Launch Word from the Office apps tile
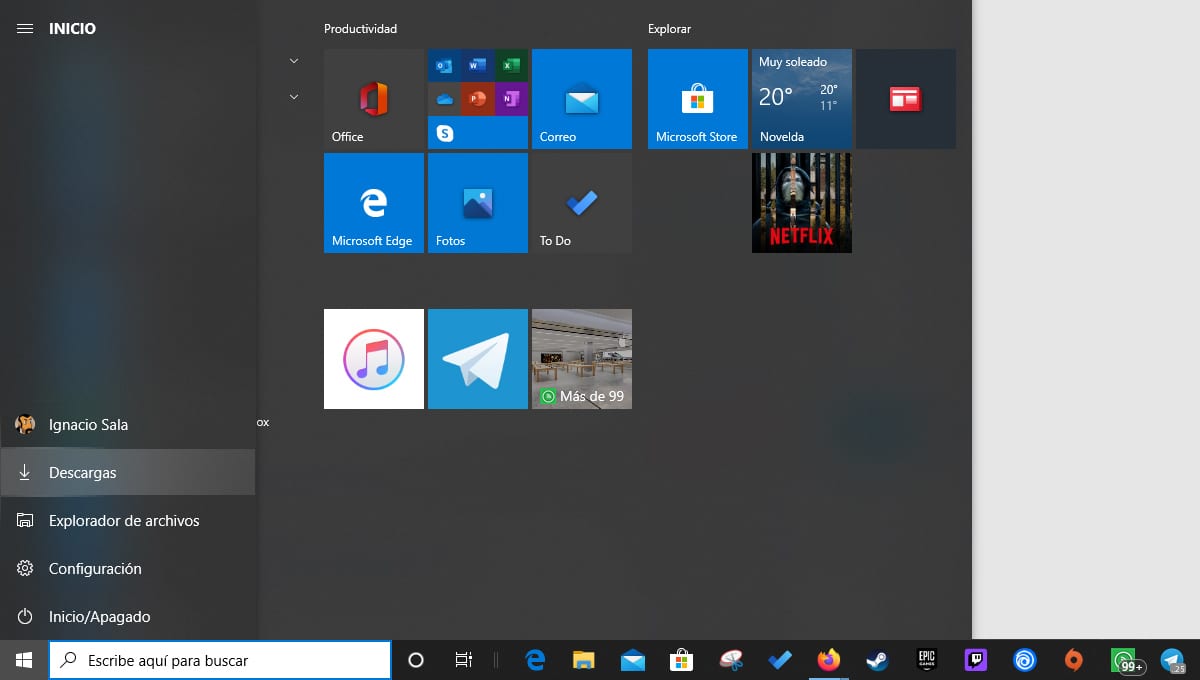Viewport: 1200px width, 680px height. (x=478, y=66)
